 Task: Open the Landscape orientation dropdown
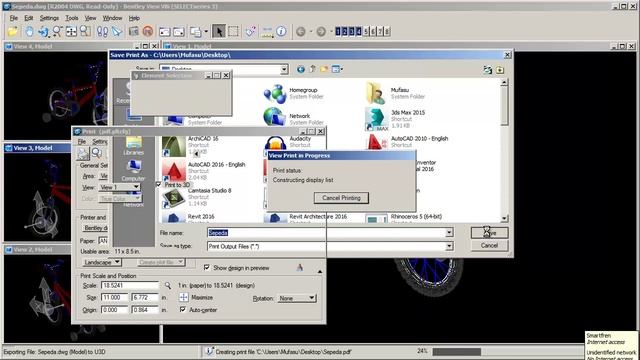[x=102, y=262]
